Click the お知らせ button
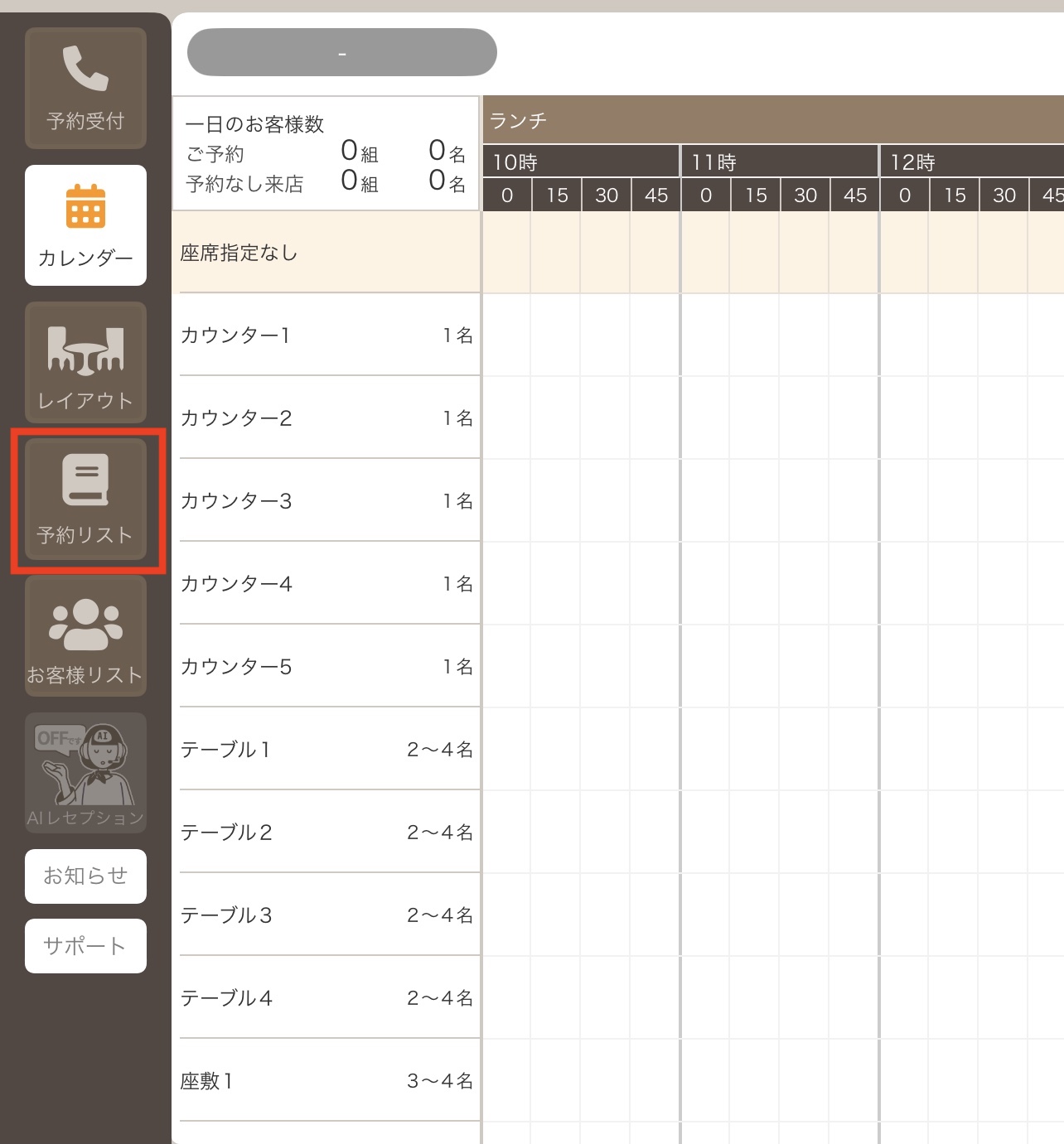 pos(85,876)
